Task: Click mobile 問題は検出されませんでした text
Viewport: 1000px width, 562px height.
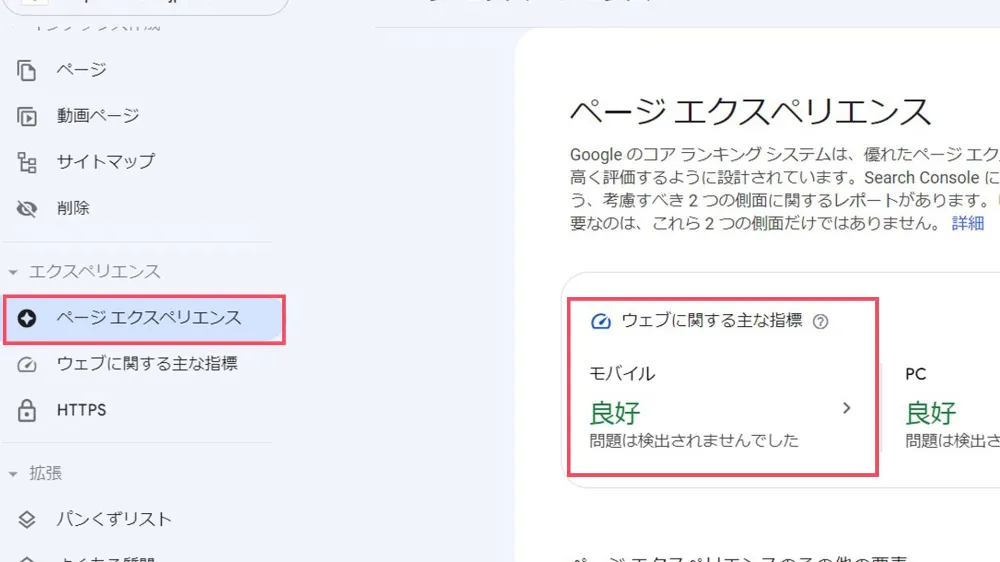Action: [x=694, y=441]
